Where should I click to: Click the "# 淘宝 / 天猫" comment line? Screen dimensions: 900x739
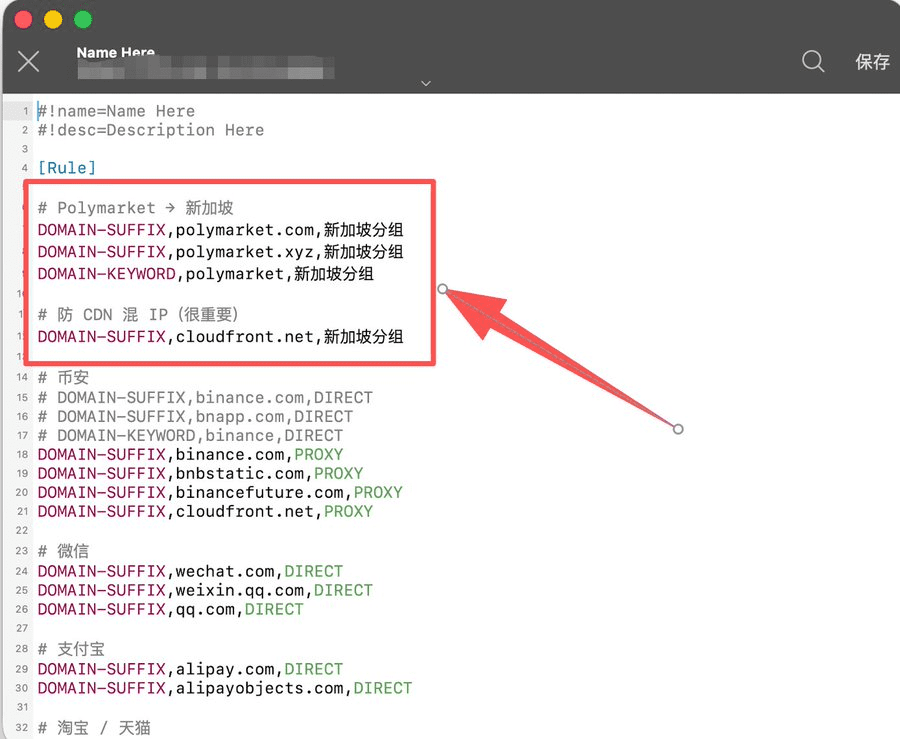click(94, 728)
